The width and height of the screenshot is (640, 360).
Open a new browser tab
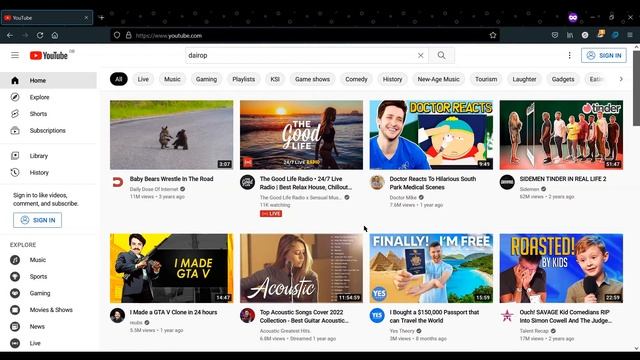(101, 18)
